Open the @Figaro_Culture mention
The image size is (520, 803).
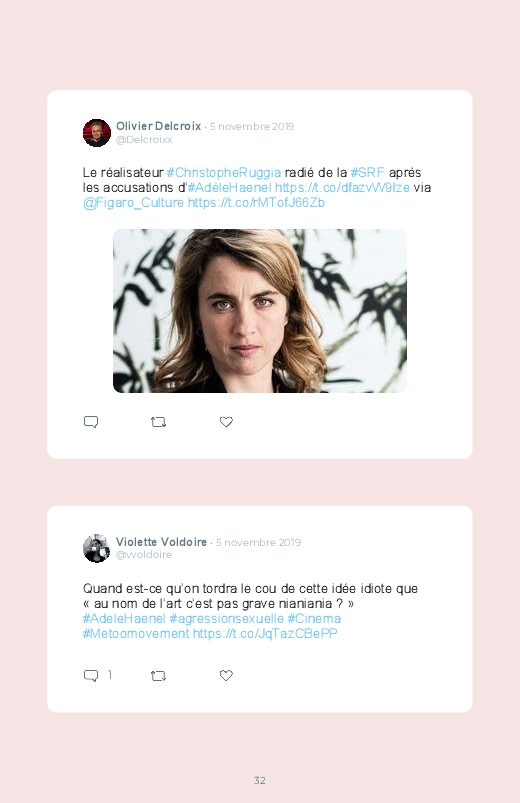[x=133, y=203]
